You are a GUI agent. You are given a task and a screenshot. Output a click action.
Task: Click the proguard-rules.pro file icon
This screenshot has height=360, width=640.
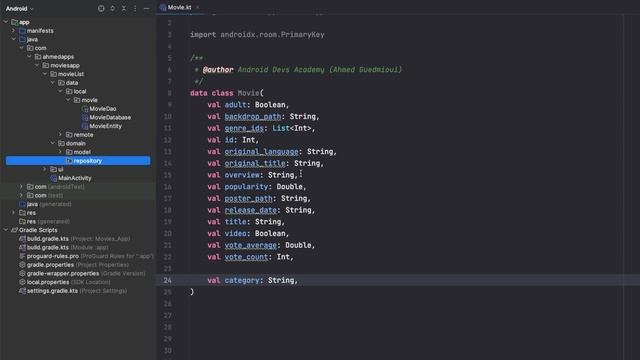tap(22, 256)
